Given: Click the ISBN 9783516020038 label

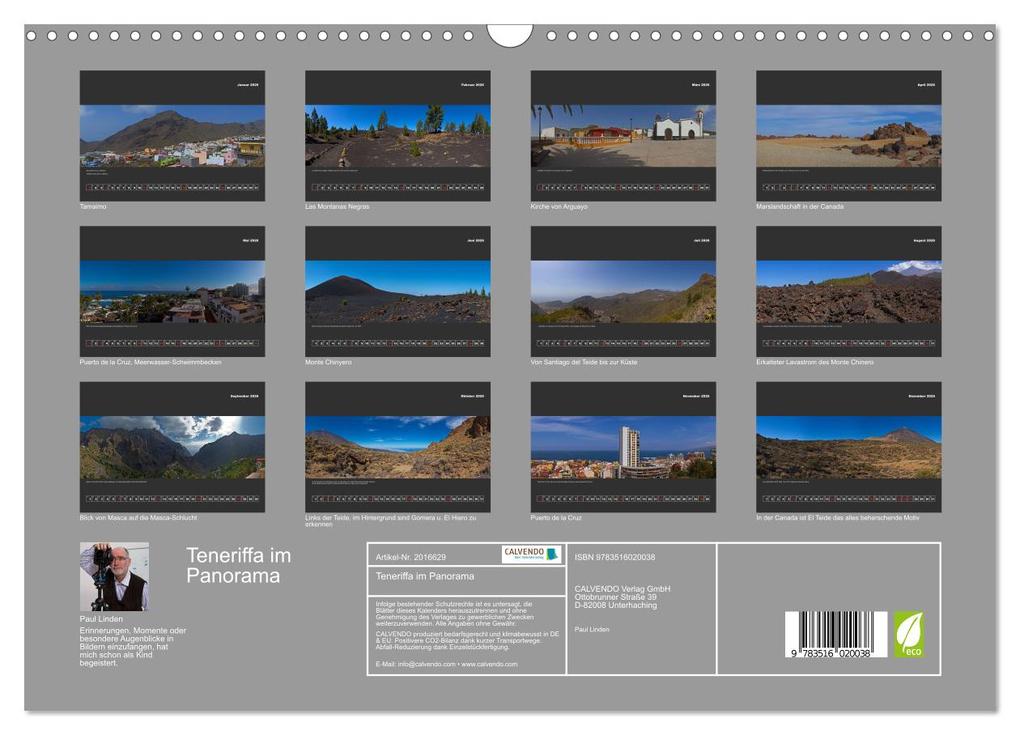Looking at the screenshot, I should tap(617, 556).
